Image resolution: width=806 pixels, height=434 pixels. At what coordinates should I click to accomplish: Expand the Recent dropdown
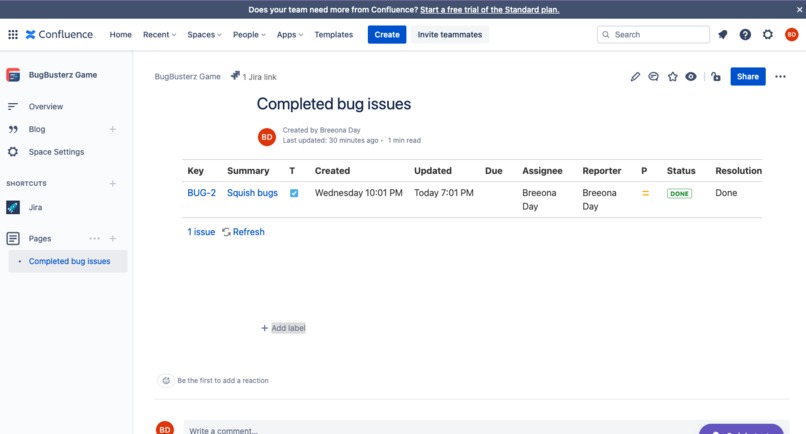coord(159,34)
